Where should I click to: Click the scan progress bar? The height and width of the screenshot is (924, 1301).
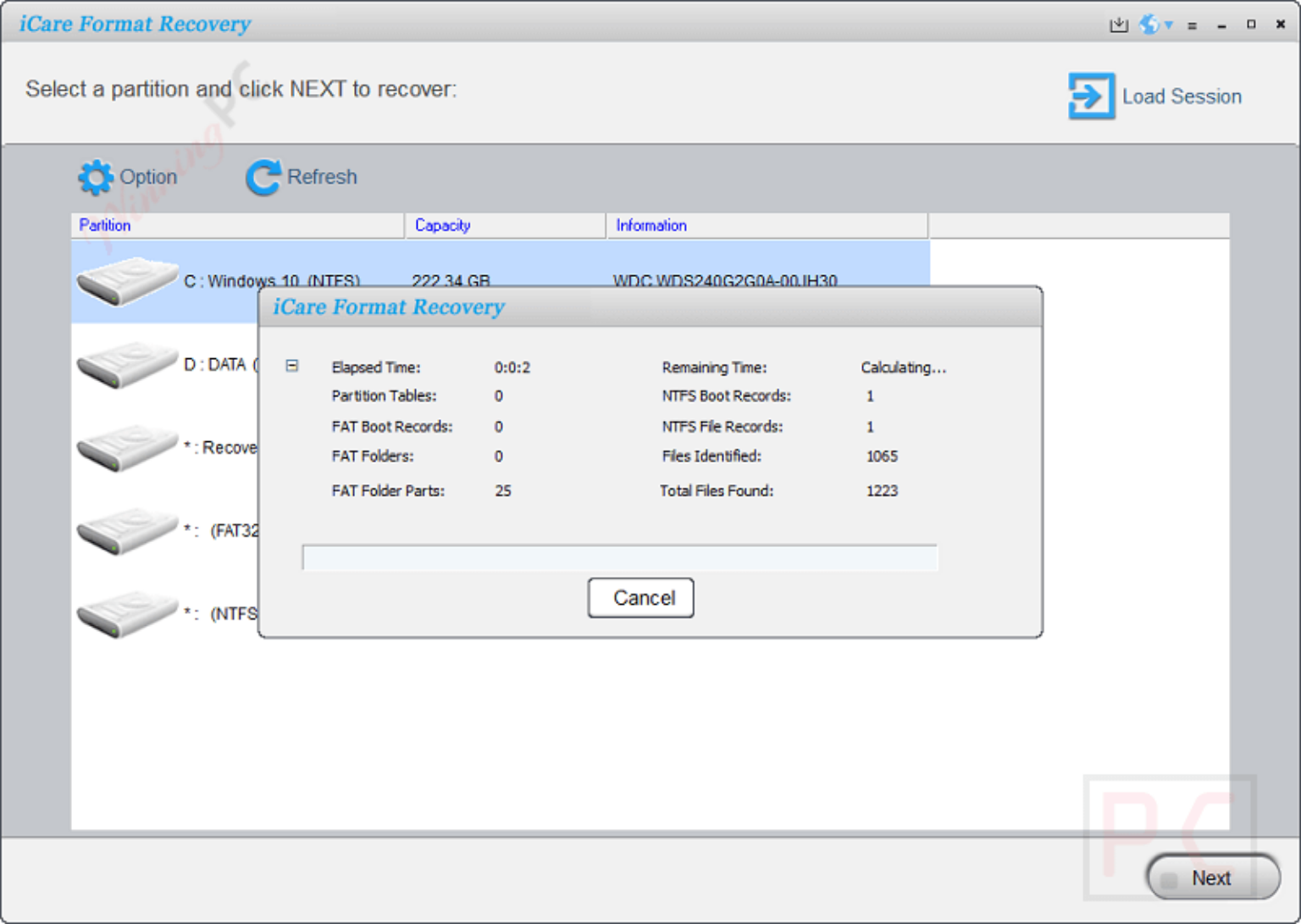(620, 558)
